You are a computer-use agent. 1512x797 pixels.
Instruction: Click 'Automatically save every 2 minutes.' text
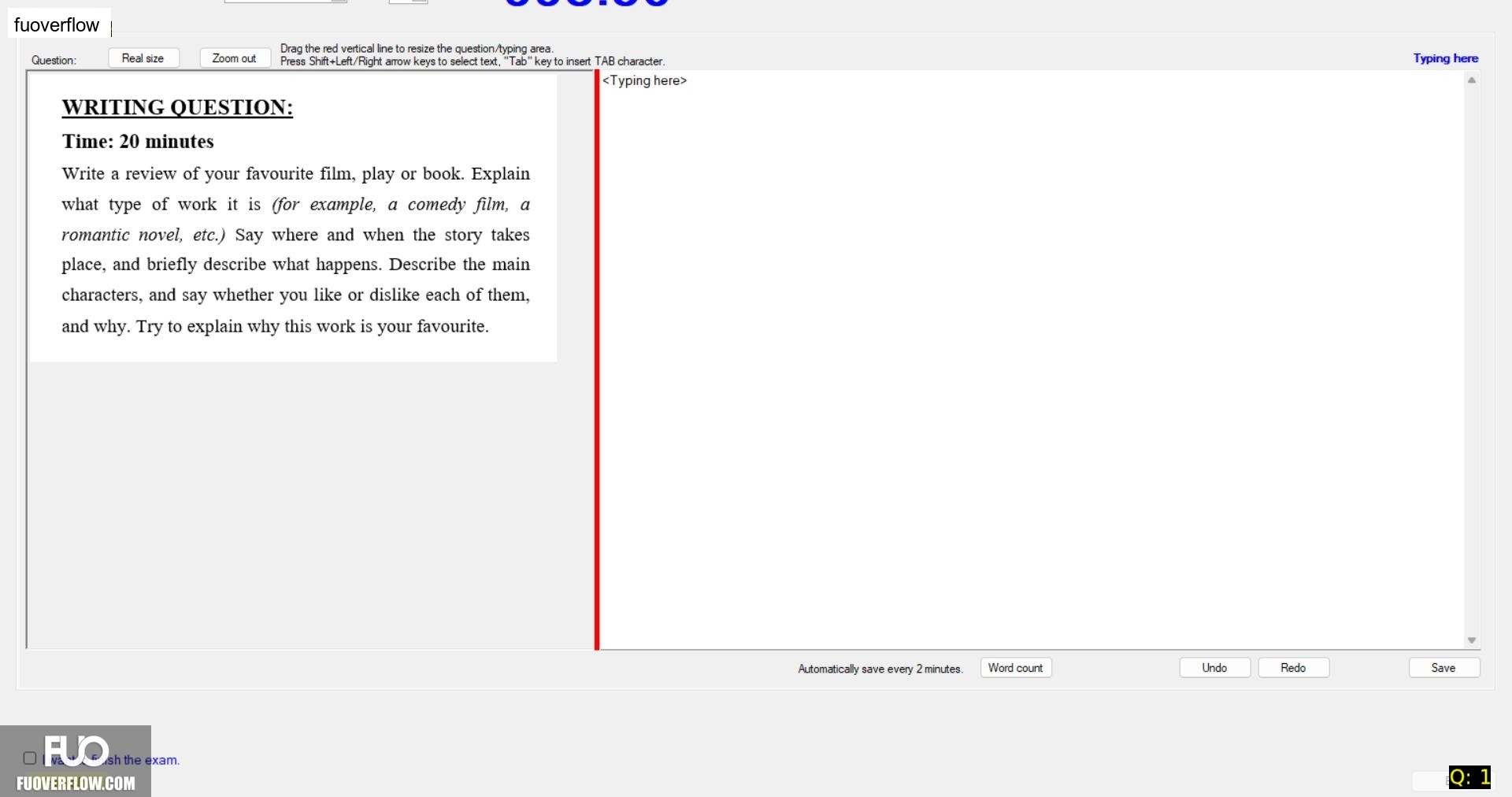pyautogui.click(x=880, y=669)
